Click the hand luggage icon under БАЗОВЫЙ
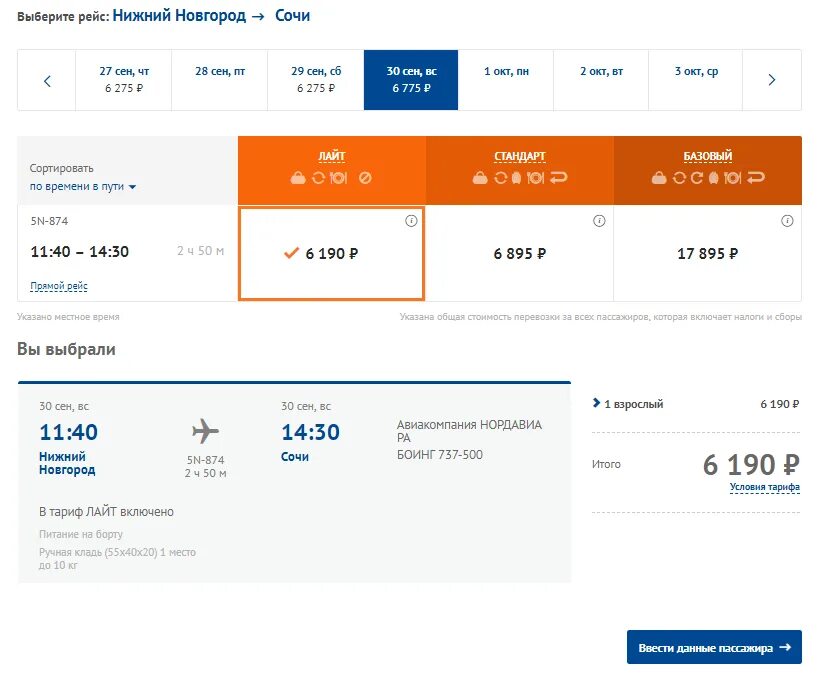This screenshot has width=829, height=683. coord(659,178)
